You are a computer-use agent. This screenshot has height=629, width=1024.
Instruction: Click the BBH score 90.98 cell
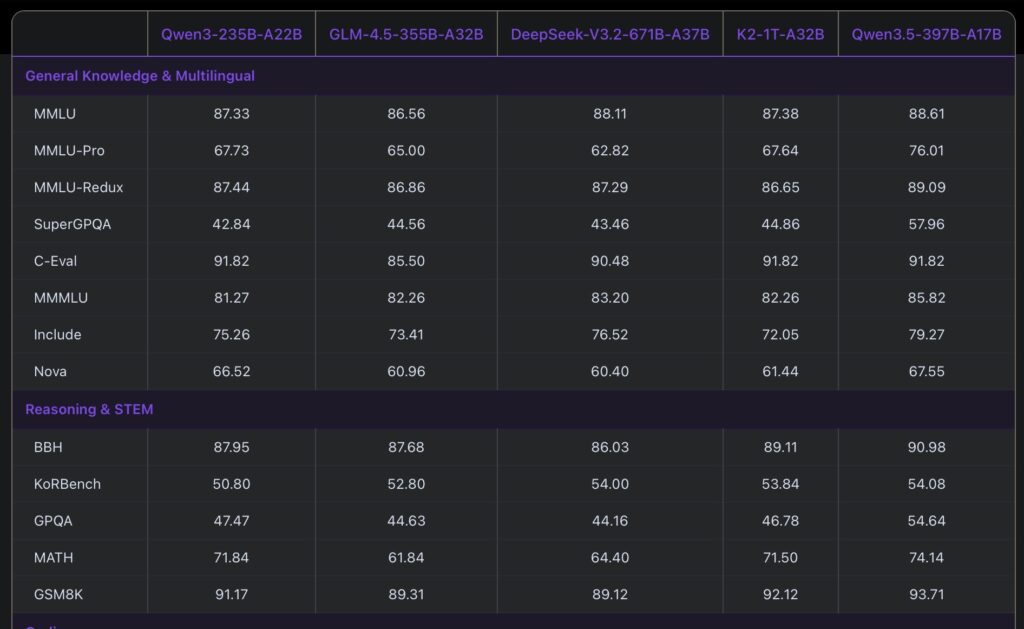(926, 447)
